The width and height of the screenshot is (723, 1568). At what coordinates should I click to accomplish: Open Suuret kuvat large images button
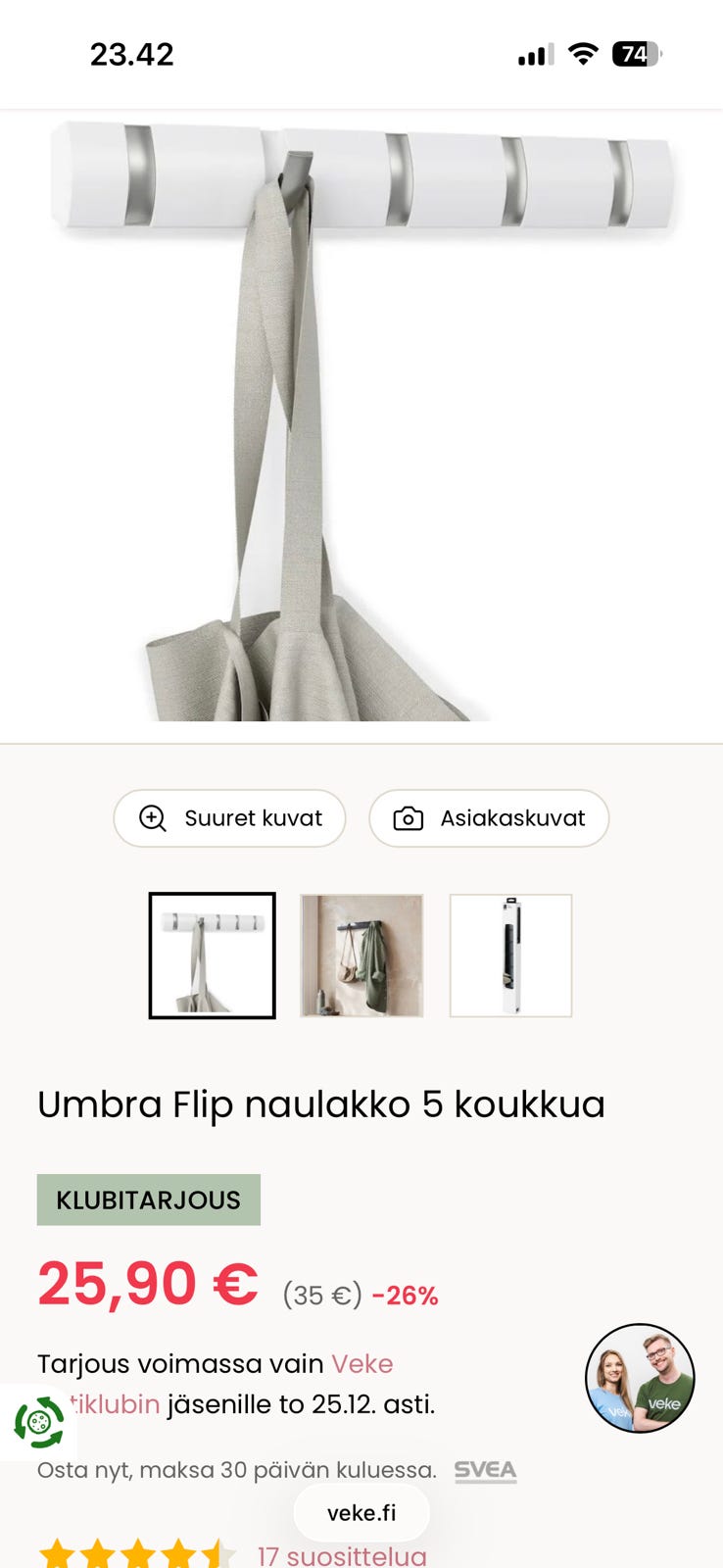229,818
